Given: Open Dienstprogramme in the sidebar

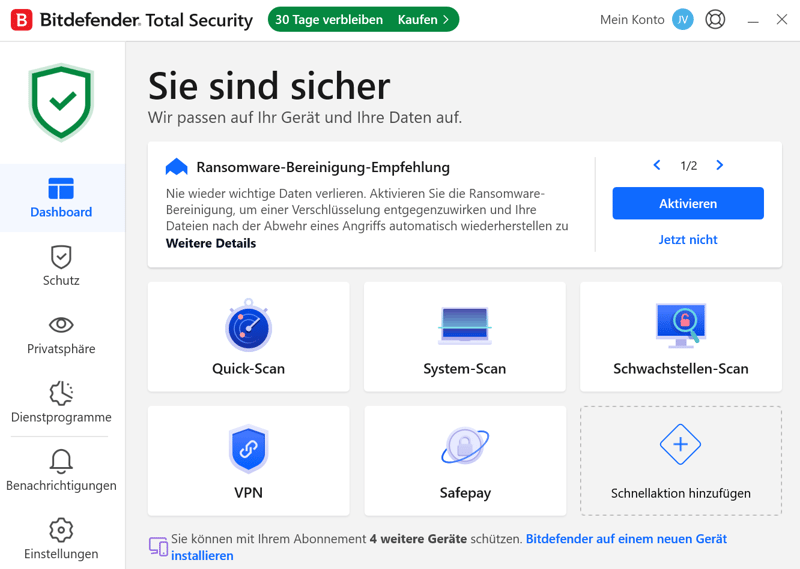Looking at the screenshot, I should [x=61, y=403].
